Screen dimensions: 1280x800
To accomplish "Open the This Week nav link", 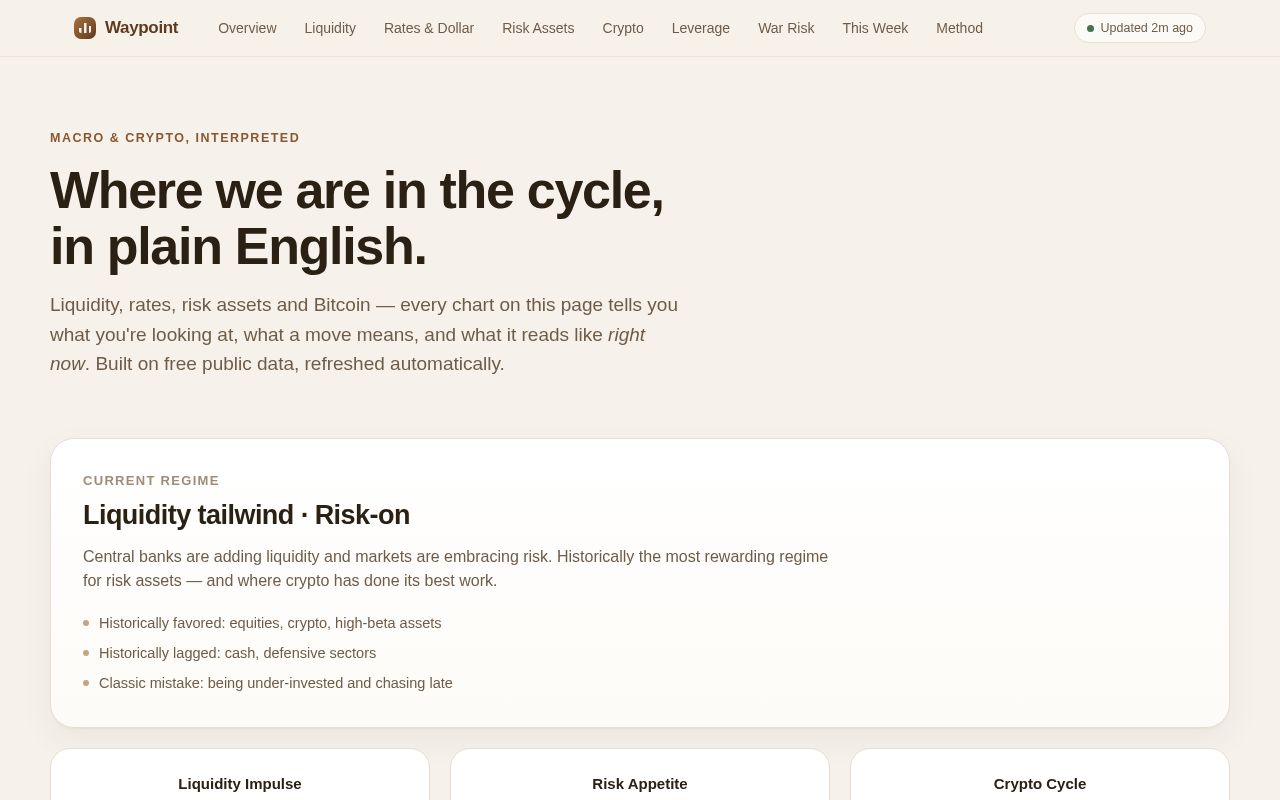I will 875,28.
